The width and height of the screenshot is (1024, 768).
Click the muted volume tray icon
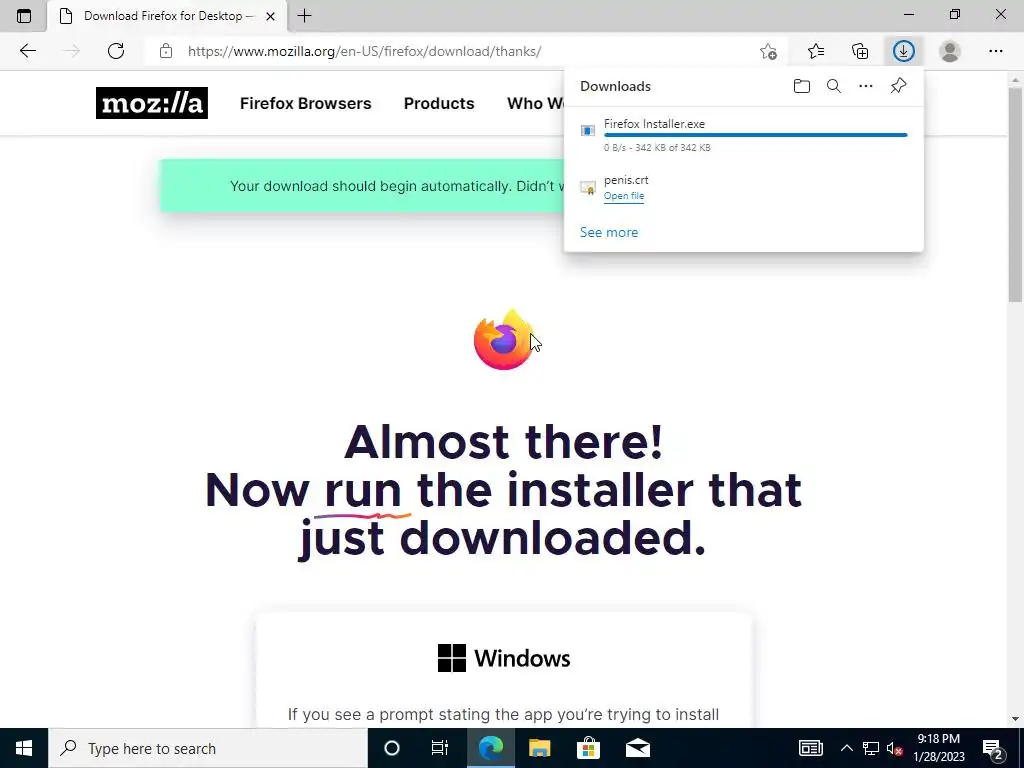pyautogui.click(x=895, y=748)
